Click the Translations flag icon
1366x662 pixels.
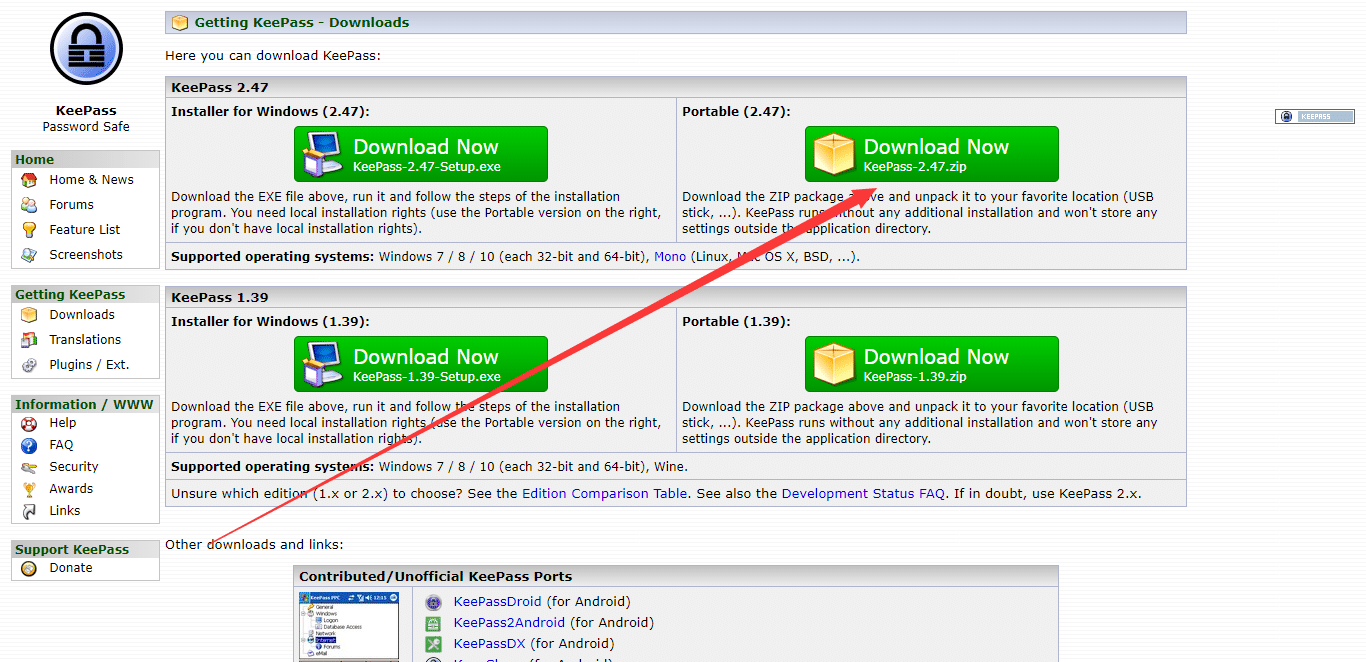click(x=31, y=339)
